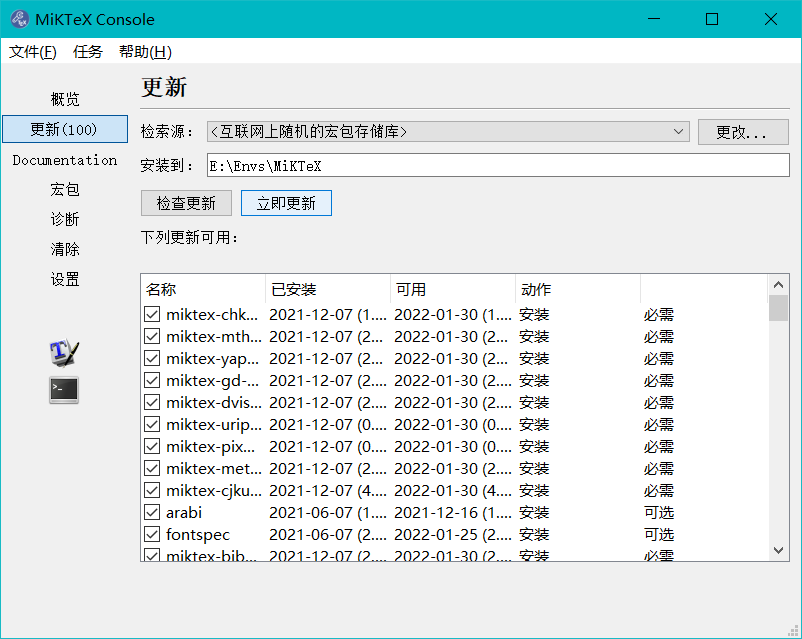Select the 清除 section

(64, 249)
